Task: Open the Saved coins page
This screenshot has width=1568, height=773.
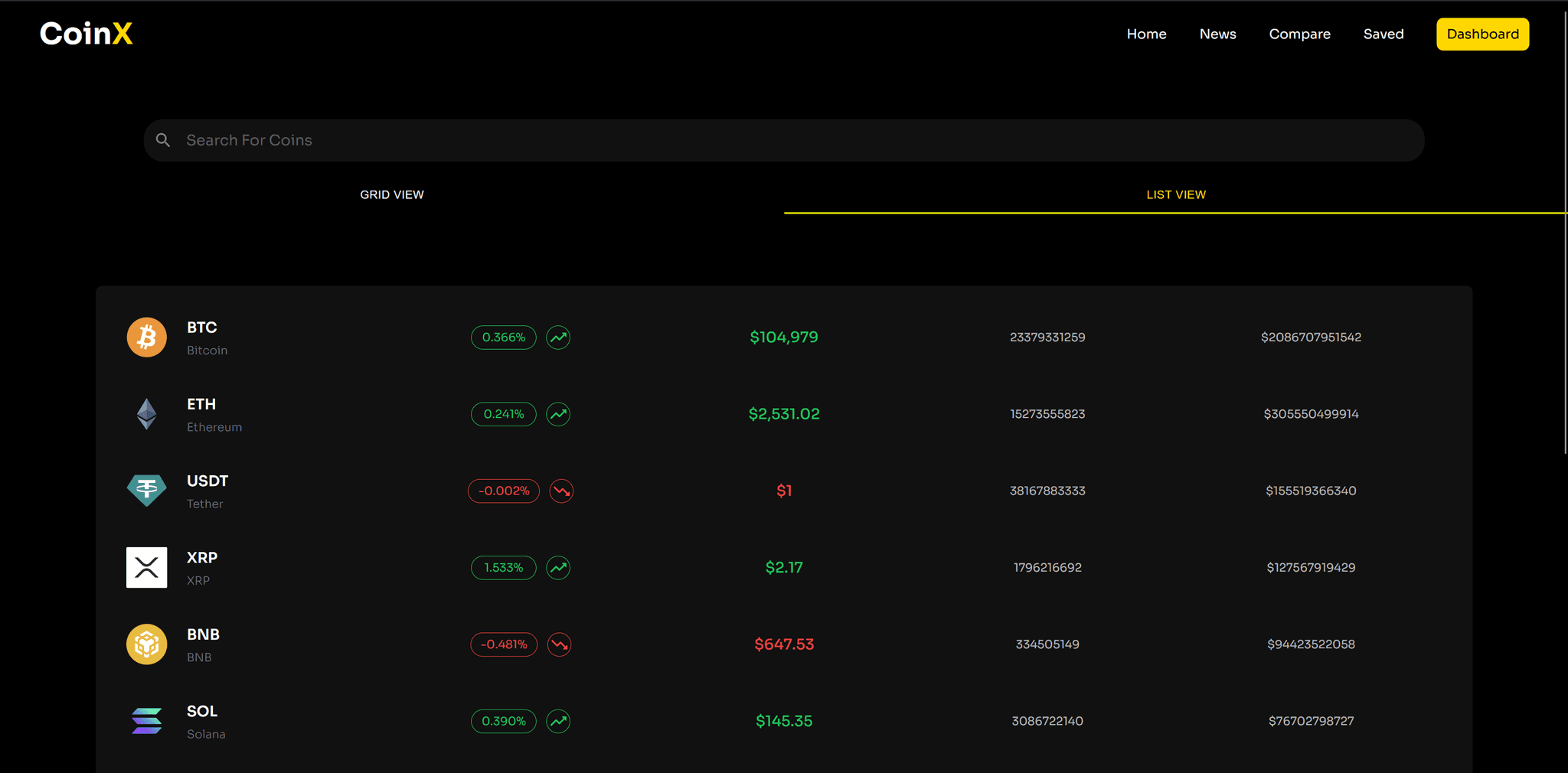Action: (1383, 34)
